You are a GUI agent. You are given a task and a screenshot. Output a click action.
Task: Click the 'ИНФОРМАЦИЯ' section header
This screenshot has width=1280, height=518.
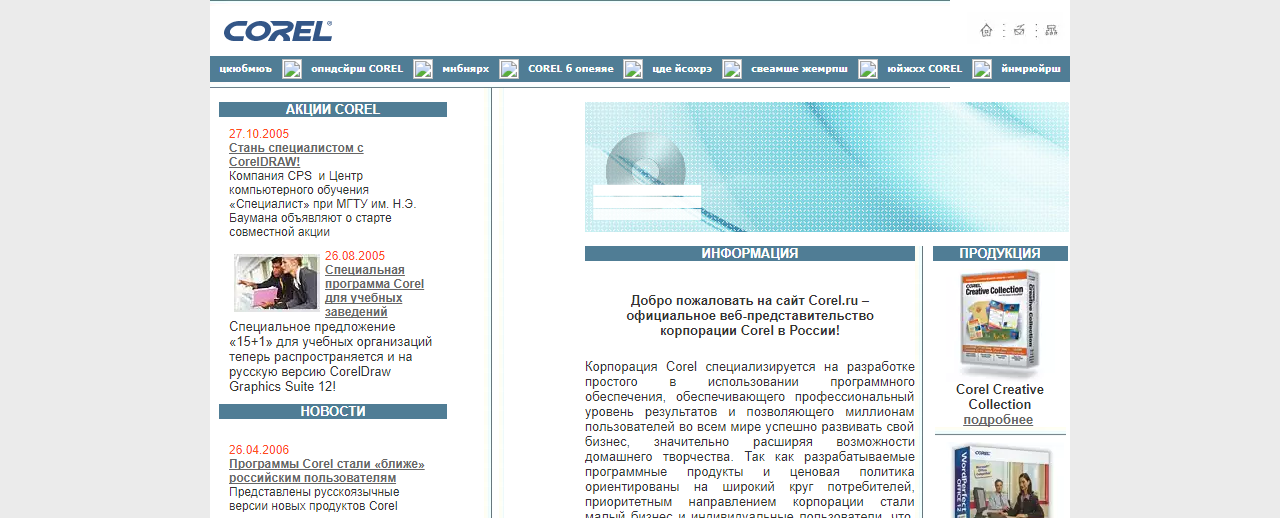750,254
